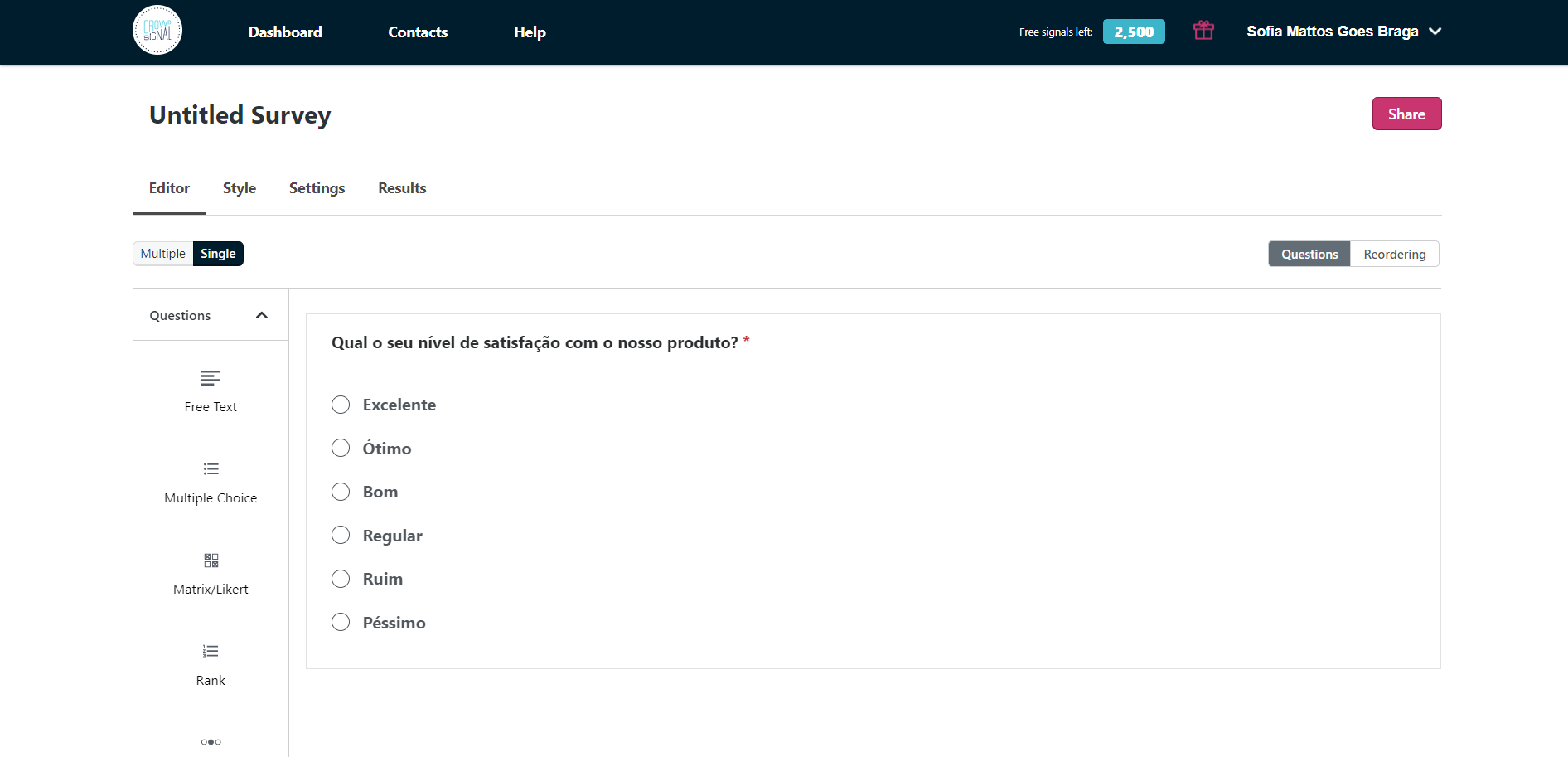Open the Sofia Mattos Goes Braga account menu

pyautogui.click(x=1344, y=32)
